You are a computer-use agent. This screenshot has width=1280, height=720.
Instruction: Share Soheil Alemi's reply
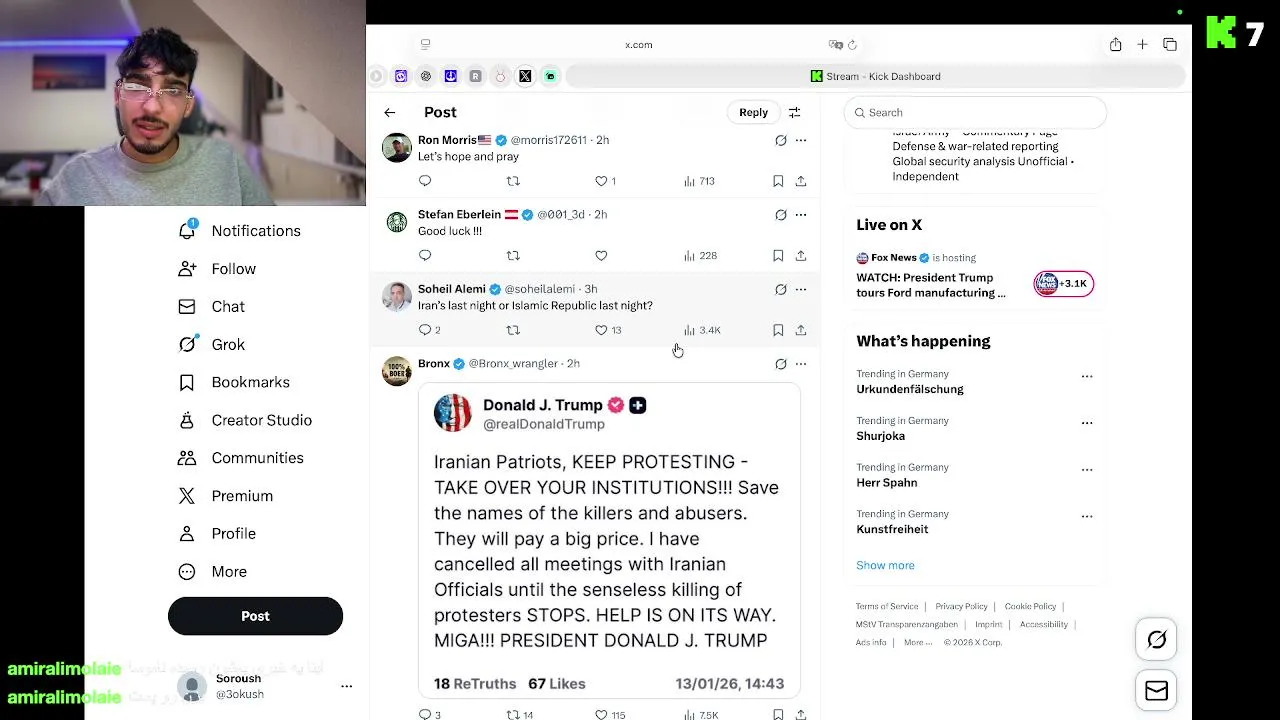[x=801, y=330]
